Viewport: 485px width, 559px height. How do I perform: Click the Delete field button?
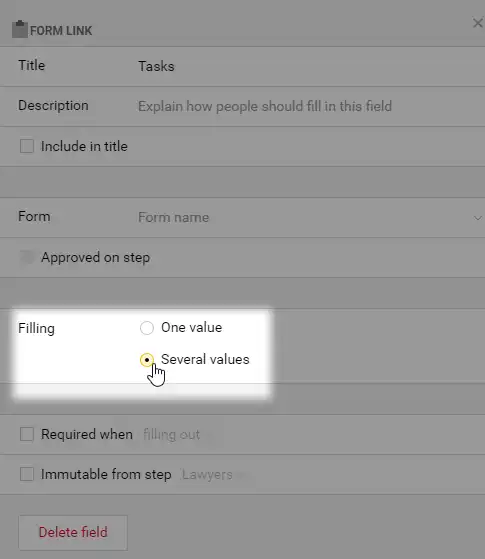point(73,532)
